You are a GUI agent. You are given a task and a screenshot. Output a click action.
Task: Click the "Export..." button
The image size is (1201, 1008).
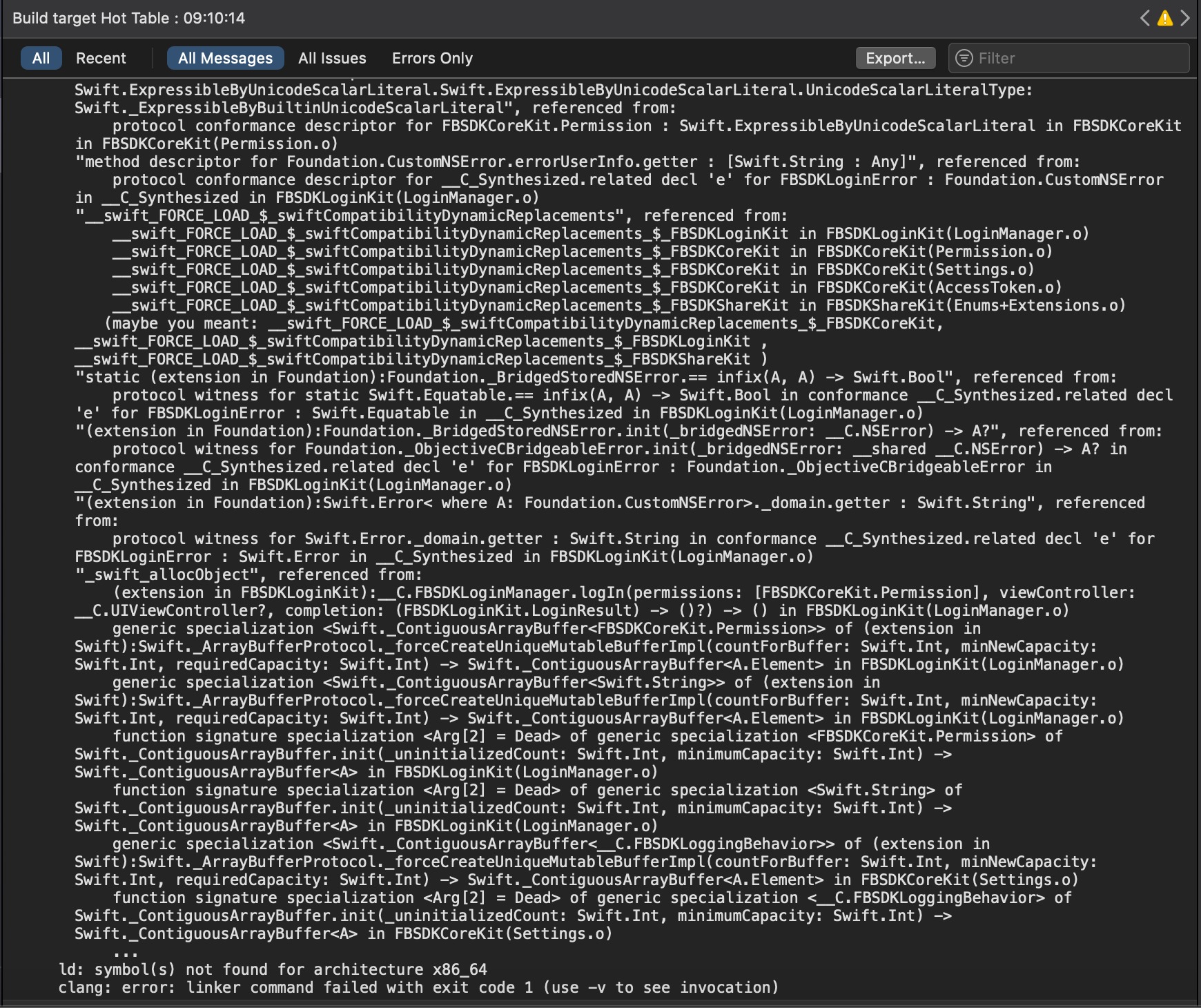pyautogui.click(x=895, y=58)
